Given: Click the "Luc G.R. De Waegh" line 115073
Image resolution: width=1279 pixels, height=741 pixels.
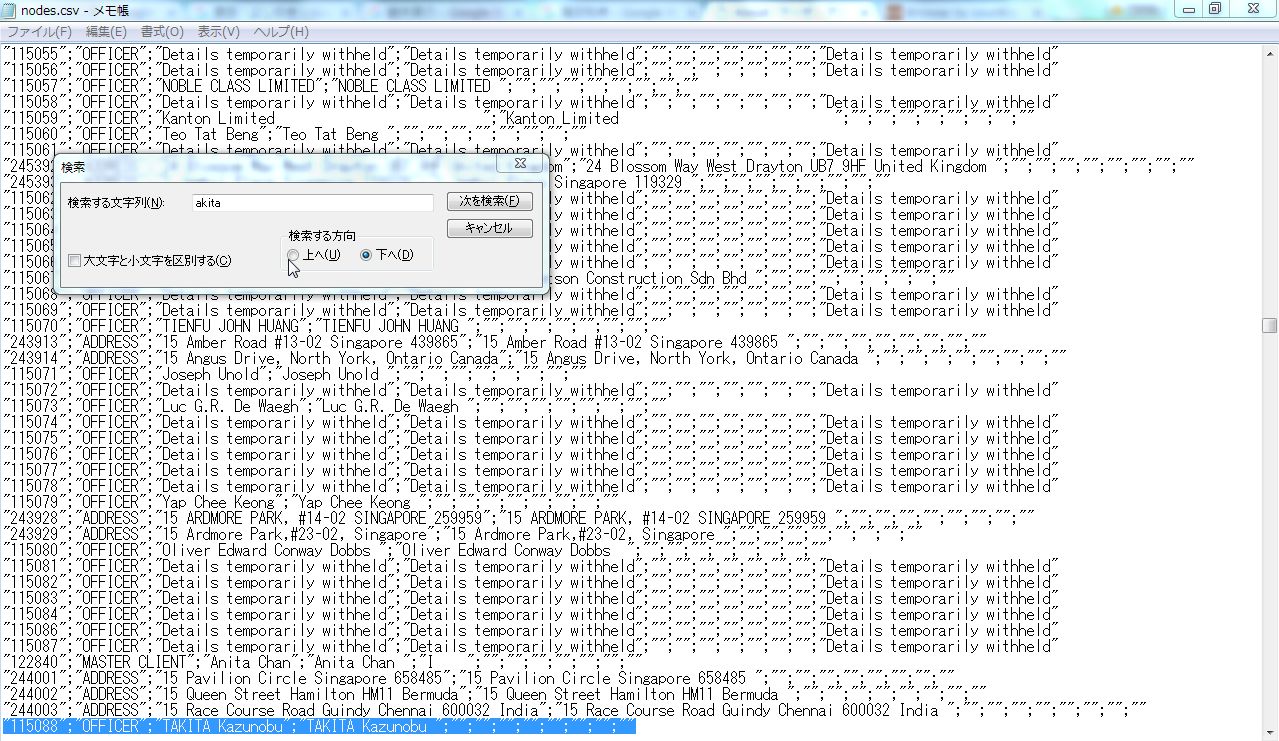Looking at the screenshot, I should [325, 407].
